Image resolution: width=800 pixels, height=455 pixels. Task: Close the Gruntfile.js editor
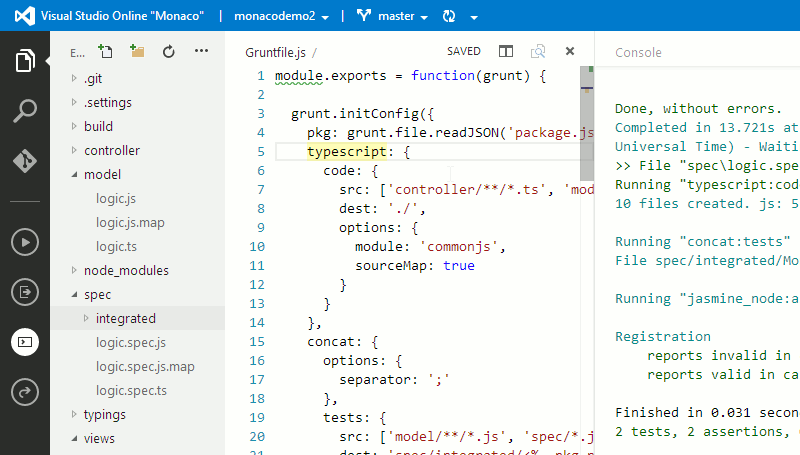[x=570, y=51]
